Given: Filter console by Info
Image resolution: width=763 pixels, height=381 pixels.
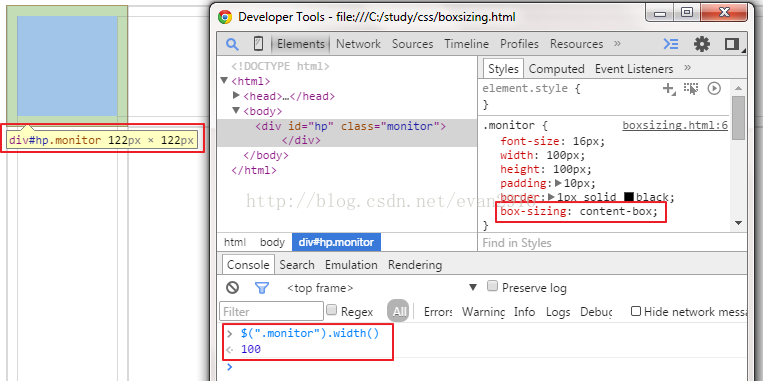Looking at the screenshot, I should 525,311.
